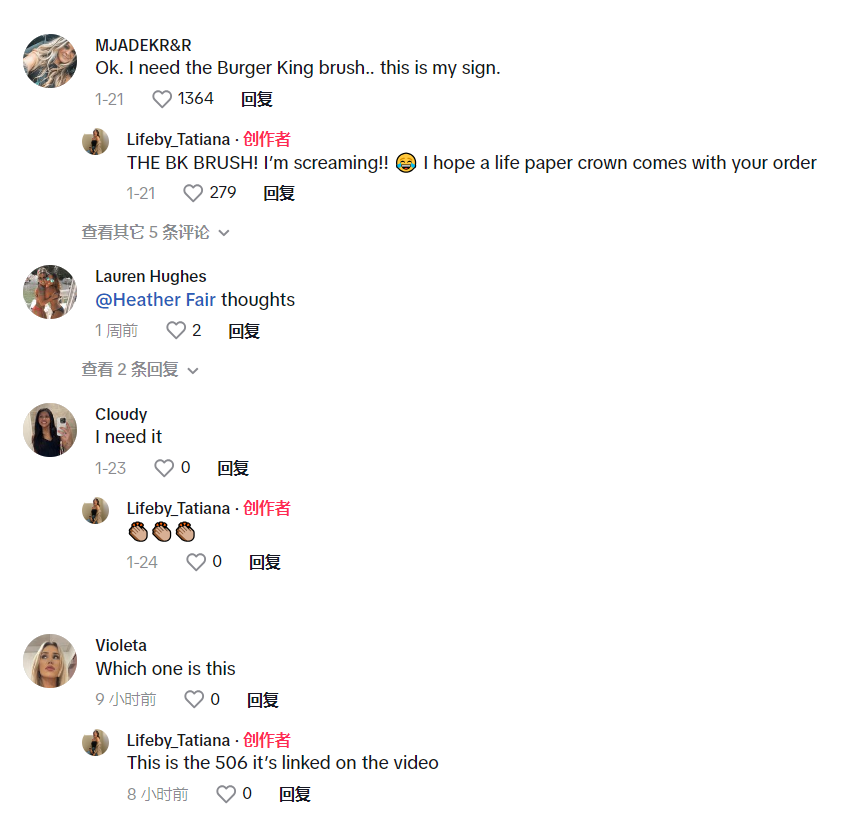Viewport: 856px width, 820px height.
Task: Like MJADEKR&R's Burger King brush comment
Action: click(x=162, y=99)
